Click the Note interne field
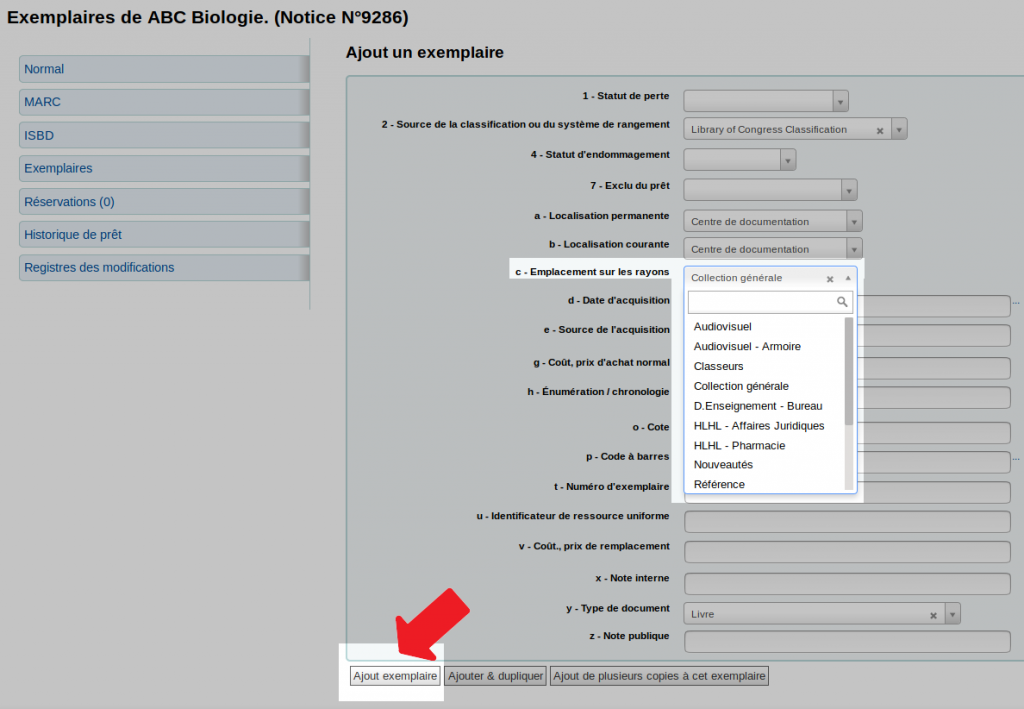The height and width of the screenshot is (709, 1024). click(x=847, y=584)
